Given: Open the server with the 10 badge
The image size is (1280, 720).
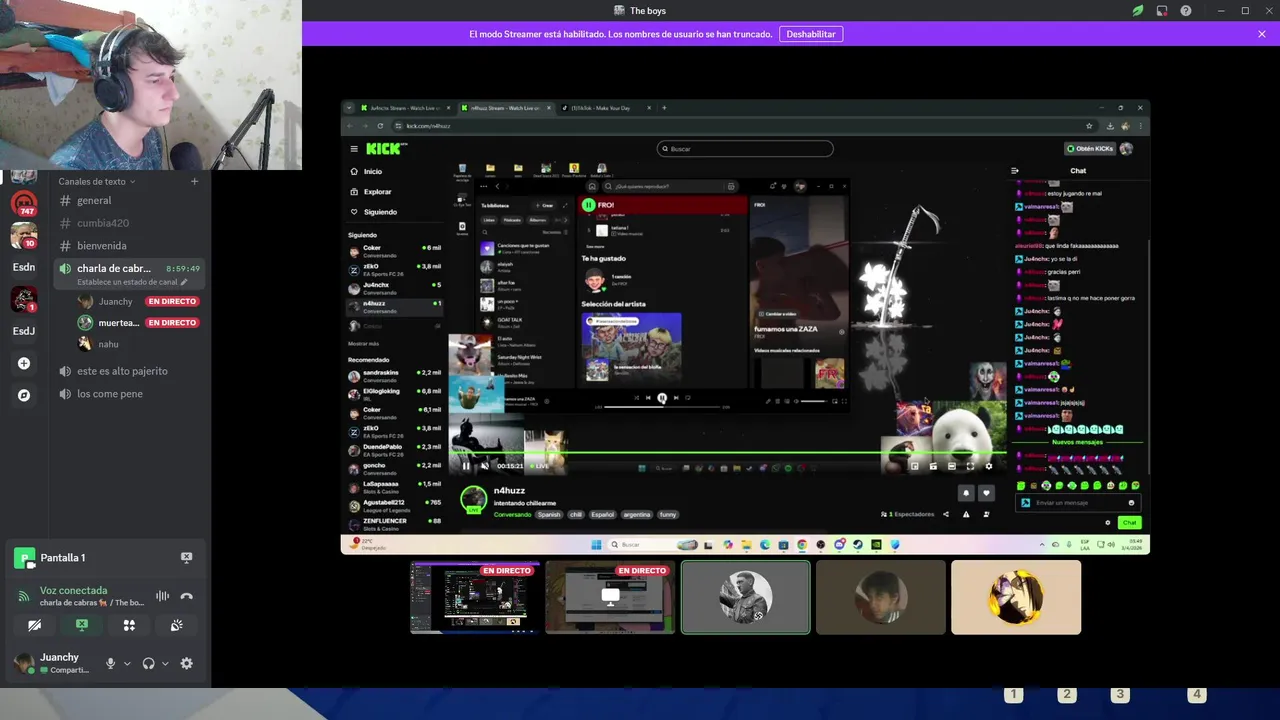Looking at the screenshot, I should [x=24, y=236].
